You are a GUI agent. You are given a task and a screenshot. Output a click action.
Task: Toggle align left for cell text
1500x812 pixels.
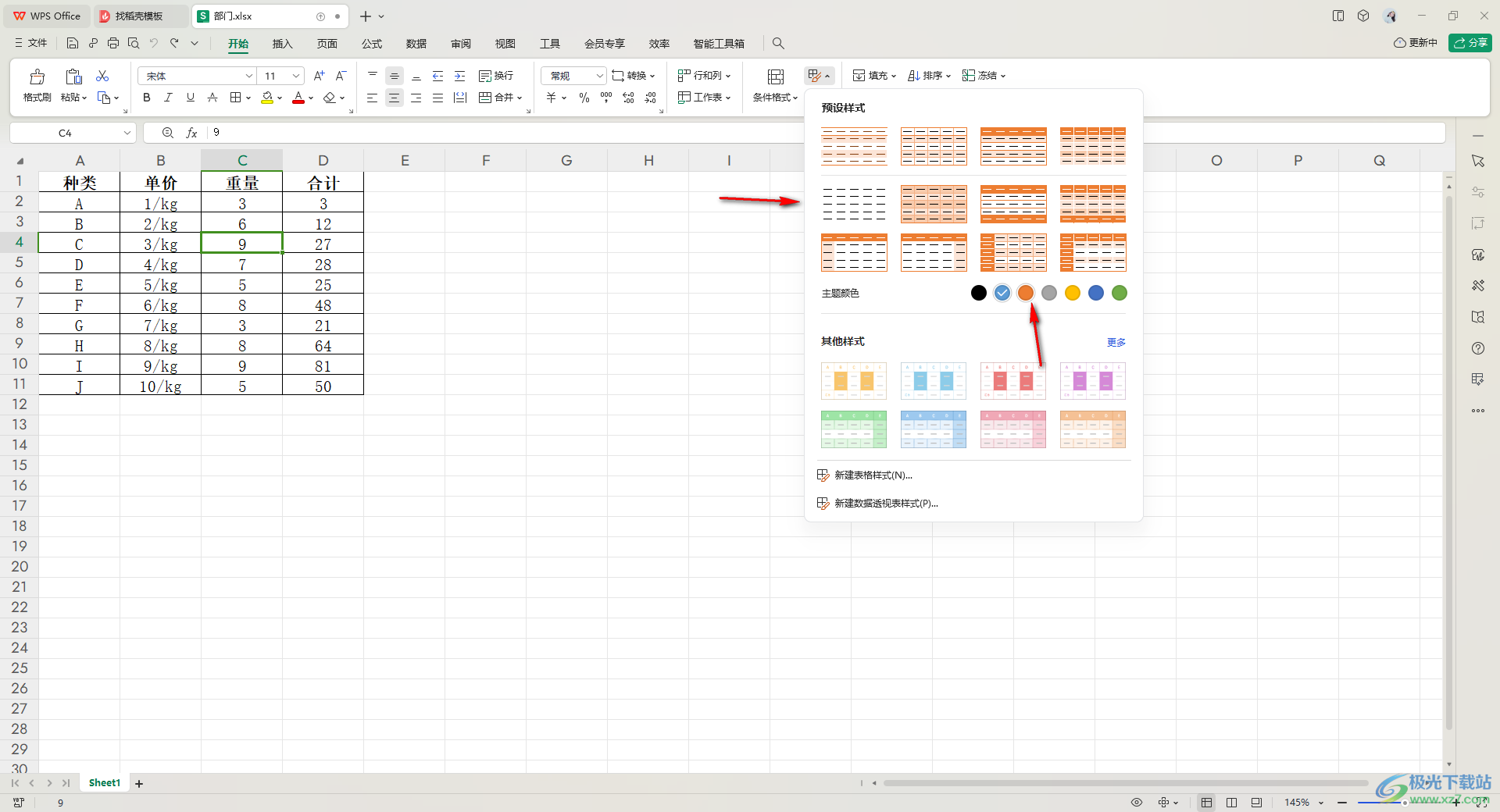click(x=373, y=98)
